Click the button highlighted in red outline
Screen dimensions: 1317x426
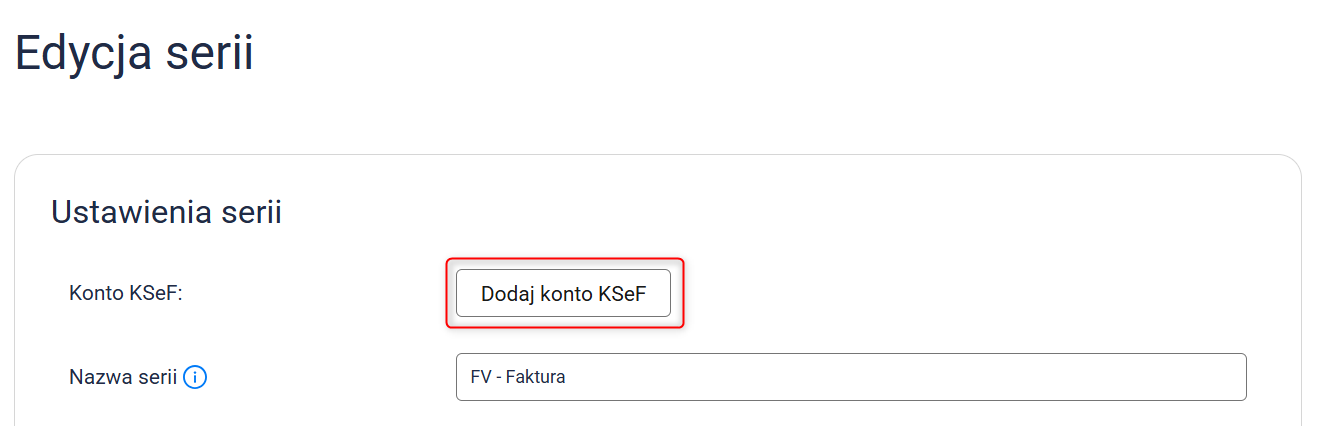563,293
